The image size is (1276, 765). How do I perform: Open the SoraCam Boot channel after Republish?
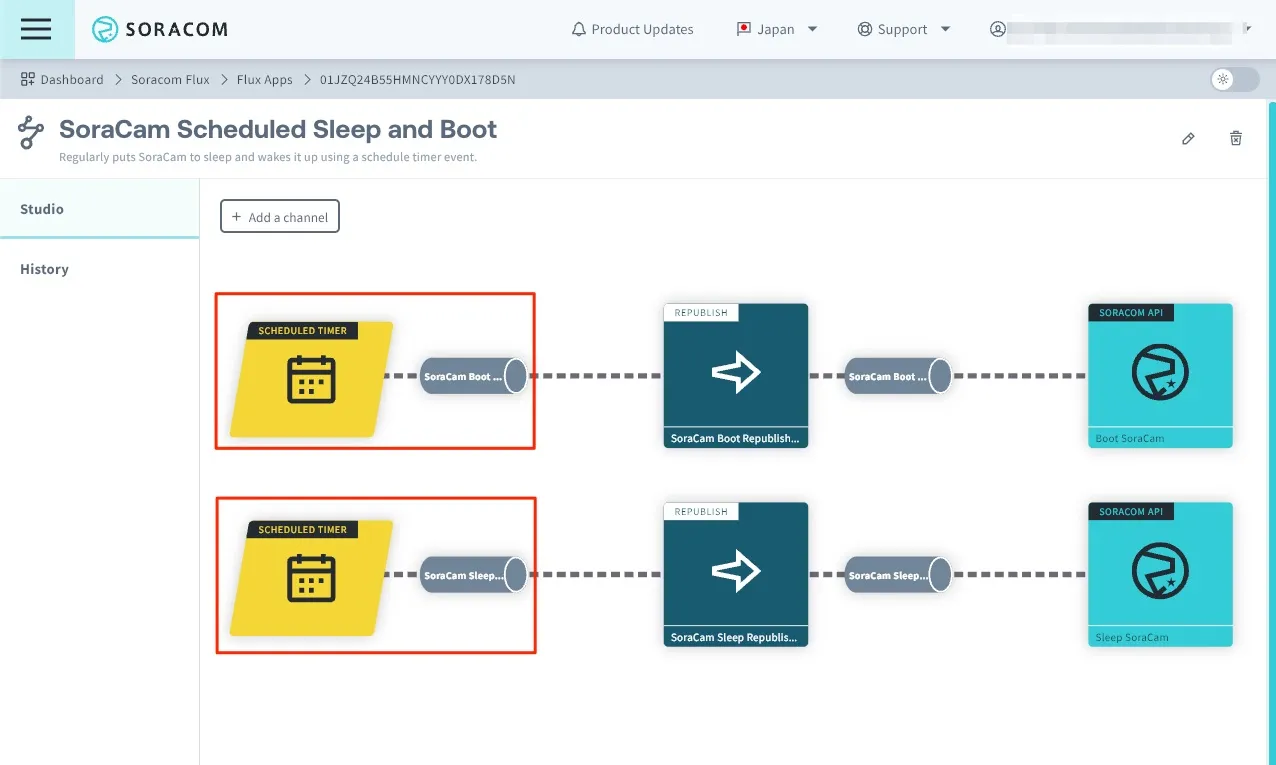point(898,376)
